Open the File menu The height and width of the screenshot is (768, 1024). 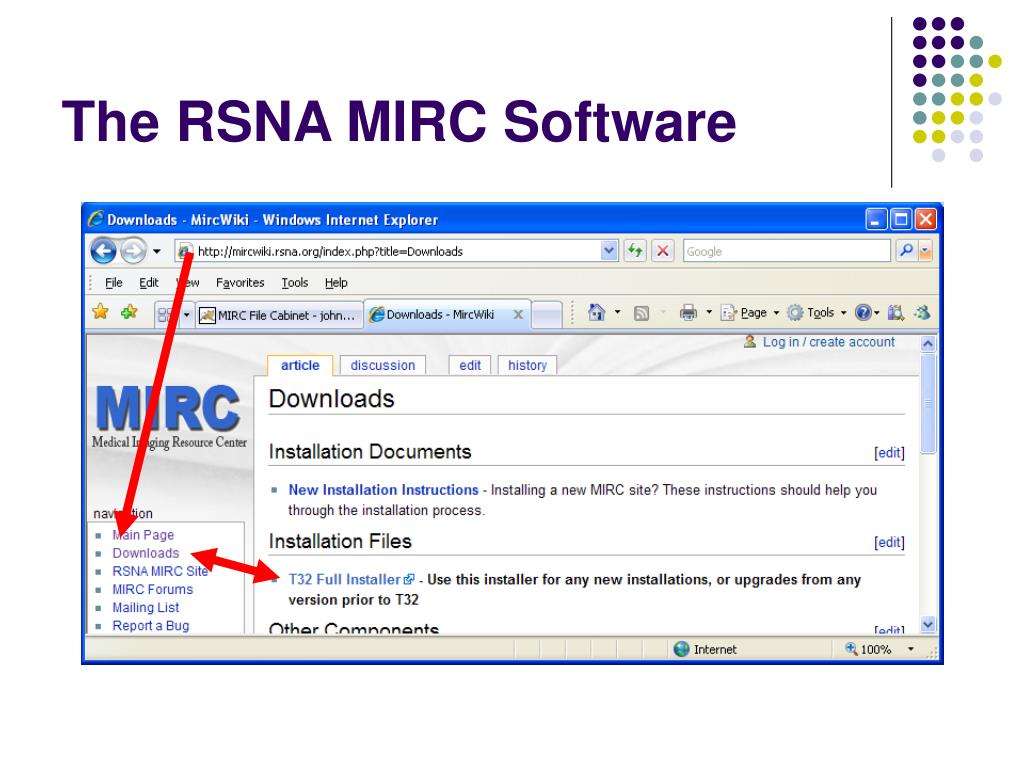coord(114,283)
